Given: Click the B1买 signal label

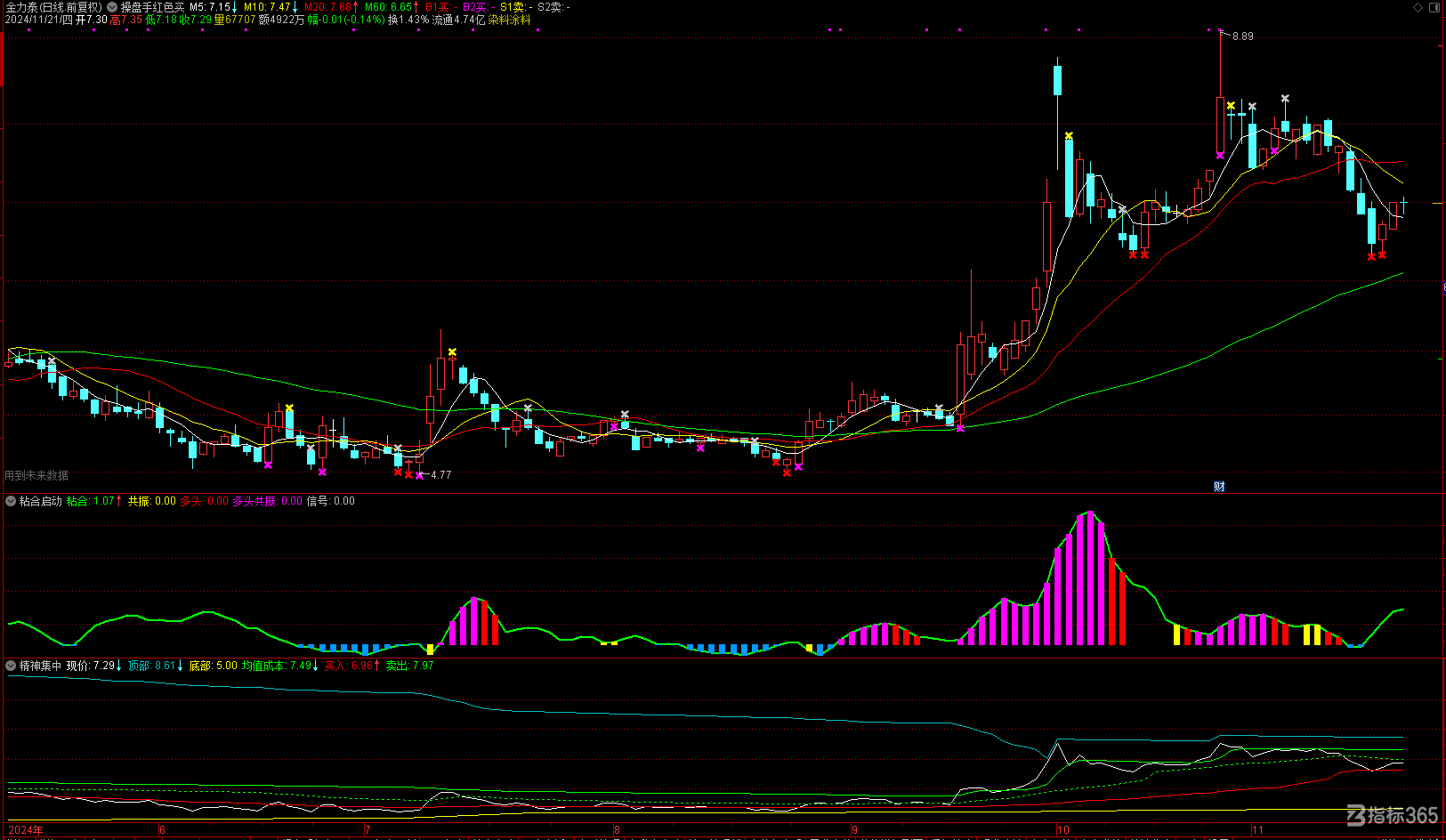Looking at the screenshot, I should [441, 7].
